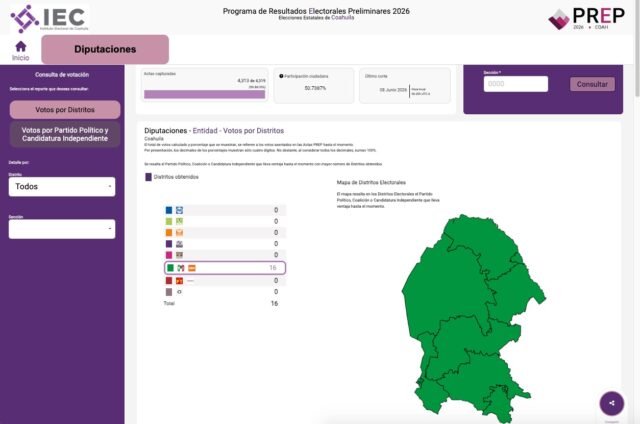Click the Votos por Distritos breadcrumb text
Screen dimensions: 640x424
tap(253, 131)
